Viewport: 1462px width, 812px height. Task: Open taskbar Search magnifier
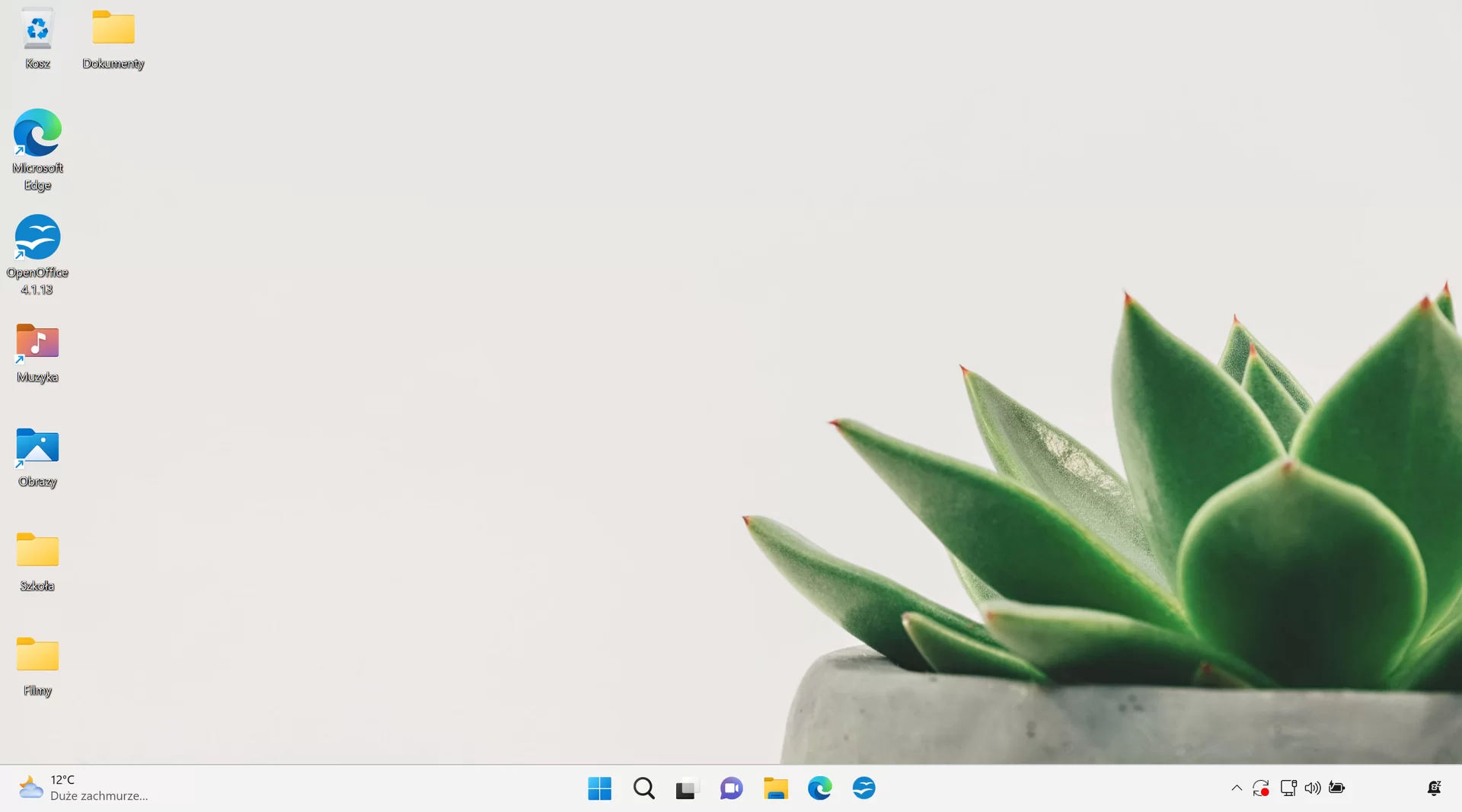click(643, 788)
